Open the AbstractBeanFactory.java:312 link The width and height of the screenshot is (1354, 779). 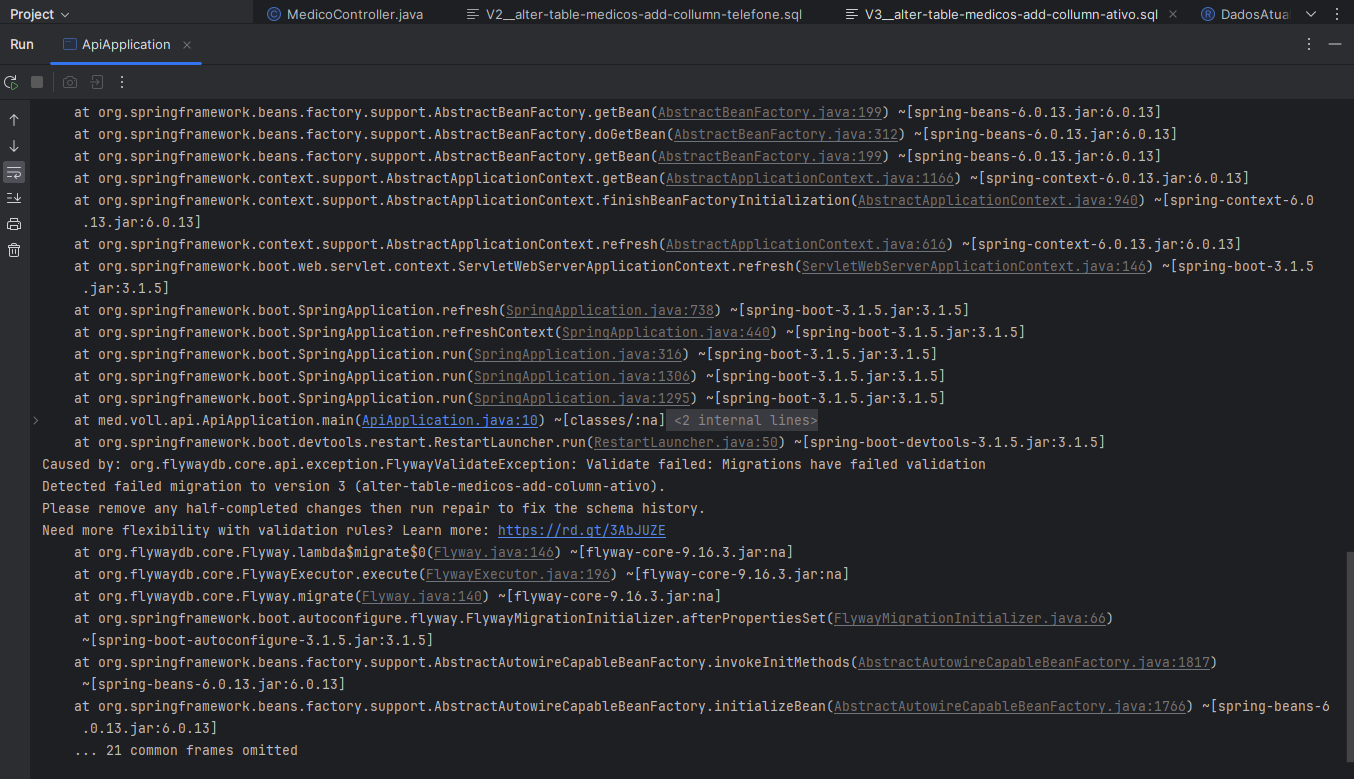[785, 135]
